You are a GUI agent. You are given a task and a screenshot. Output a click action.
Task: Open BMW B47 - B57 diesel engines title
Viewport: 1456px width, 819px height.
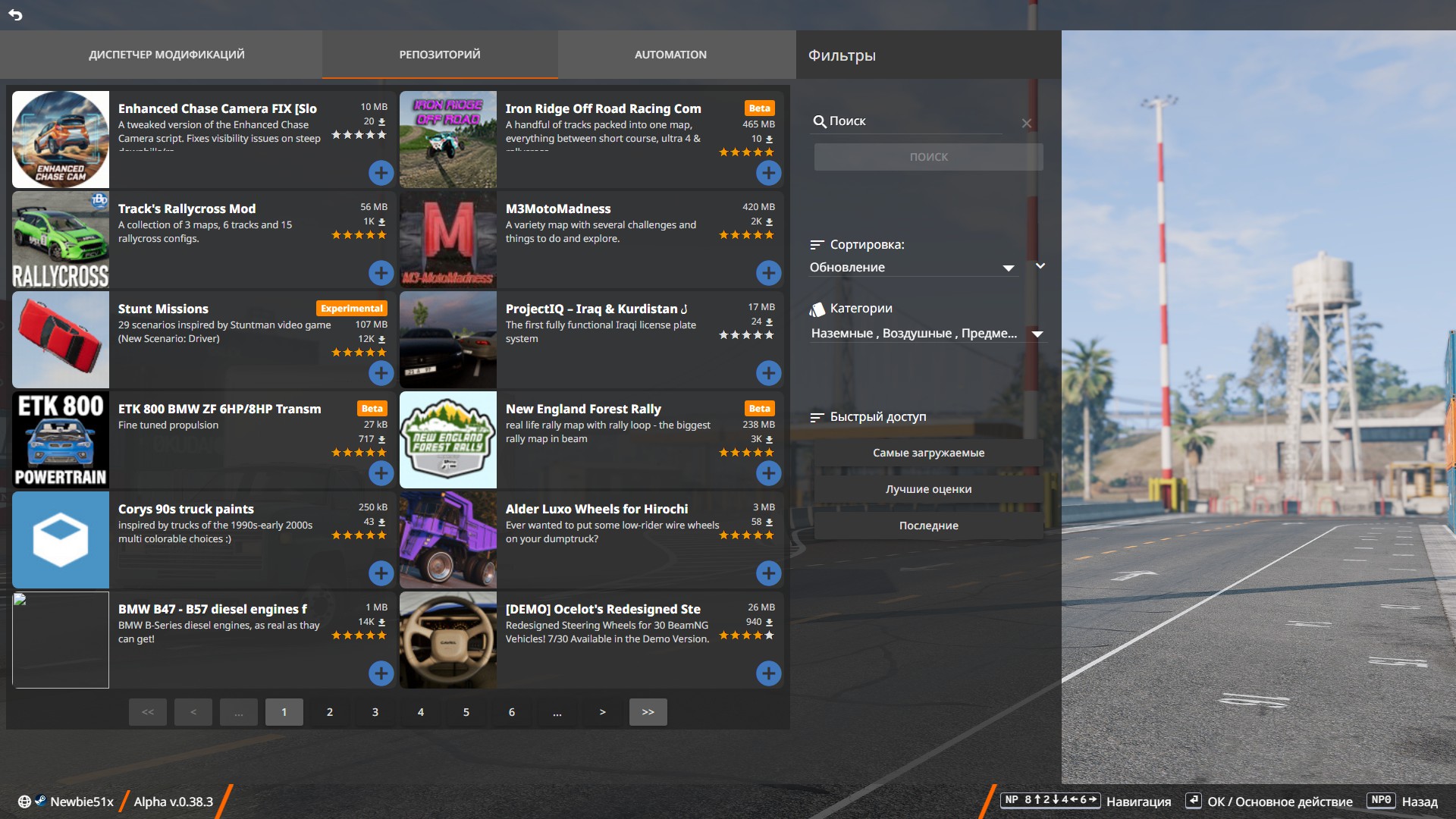[x=212, y=609]
